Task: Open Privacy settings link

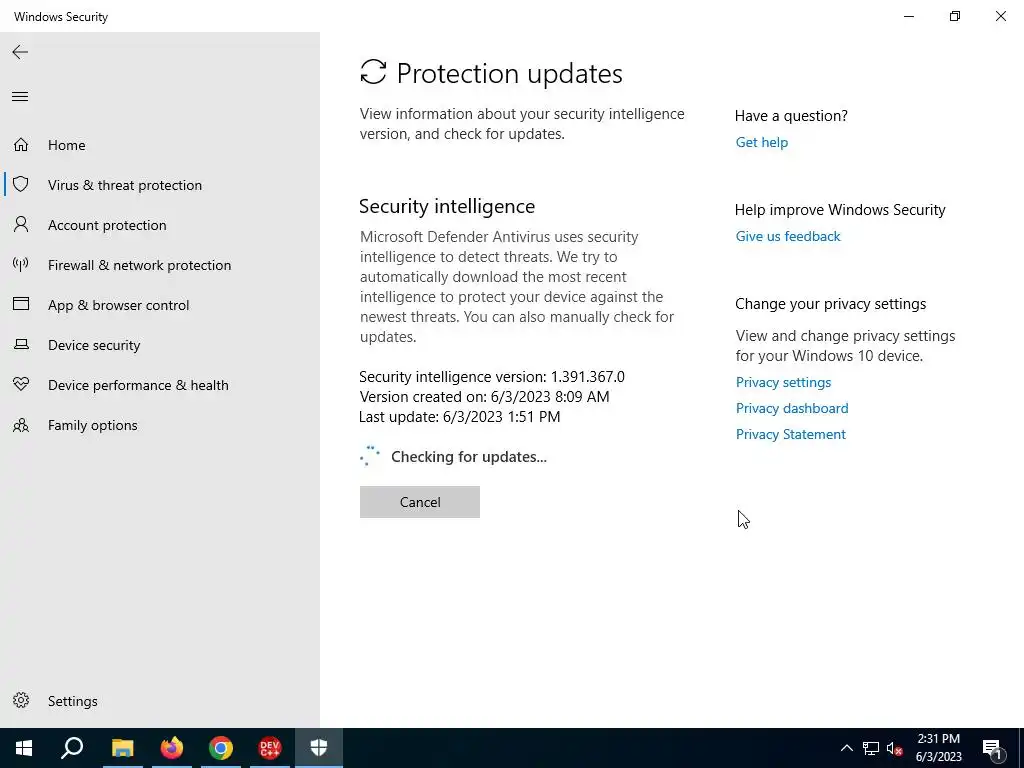Action: (783, 382)
